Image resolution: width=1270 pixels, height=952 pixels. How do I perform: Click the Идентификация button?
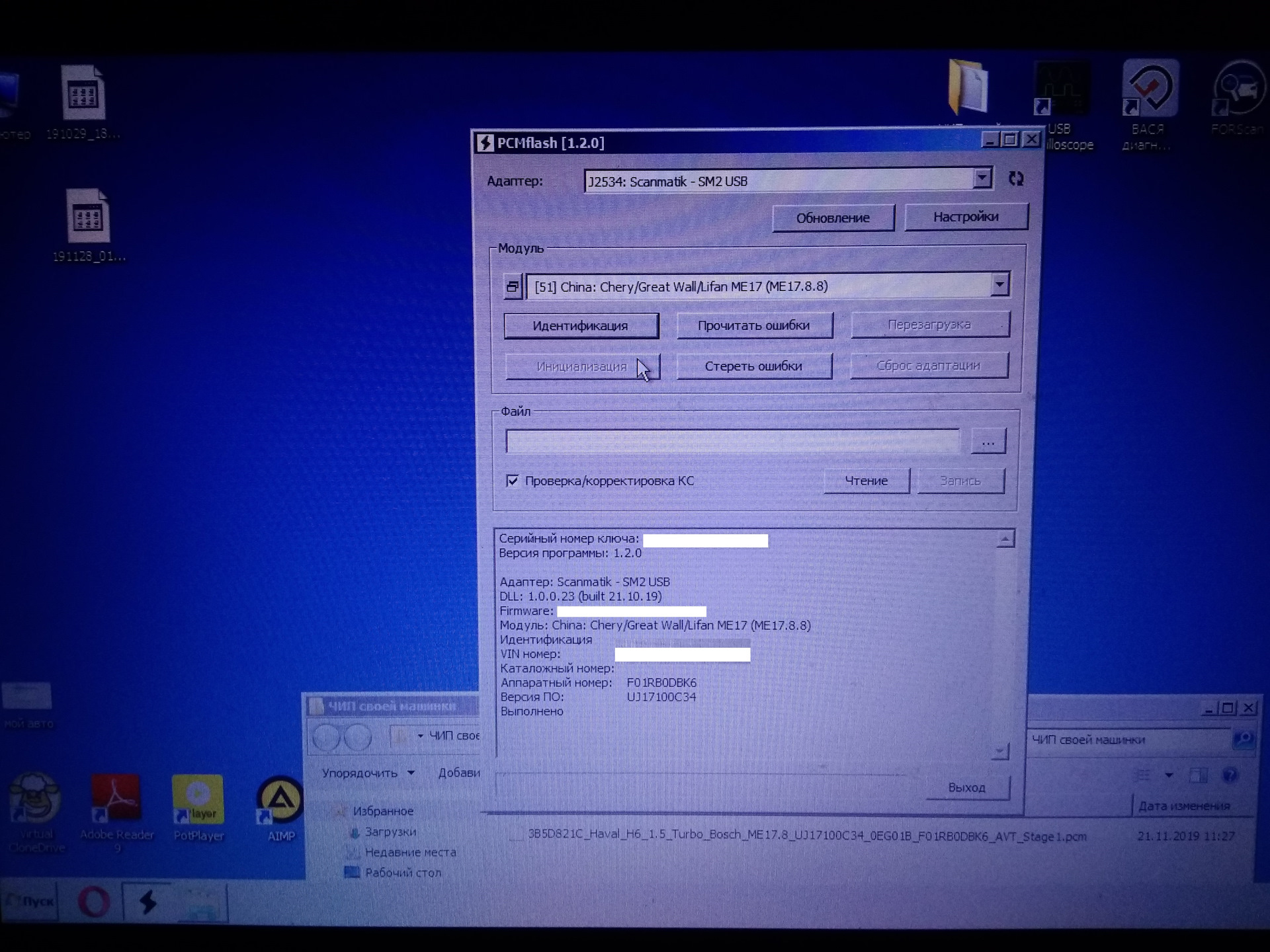[581, 325]
